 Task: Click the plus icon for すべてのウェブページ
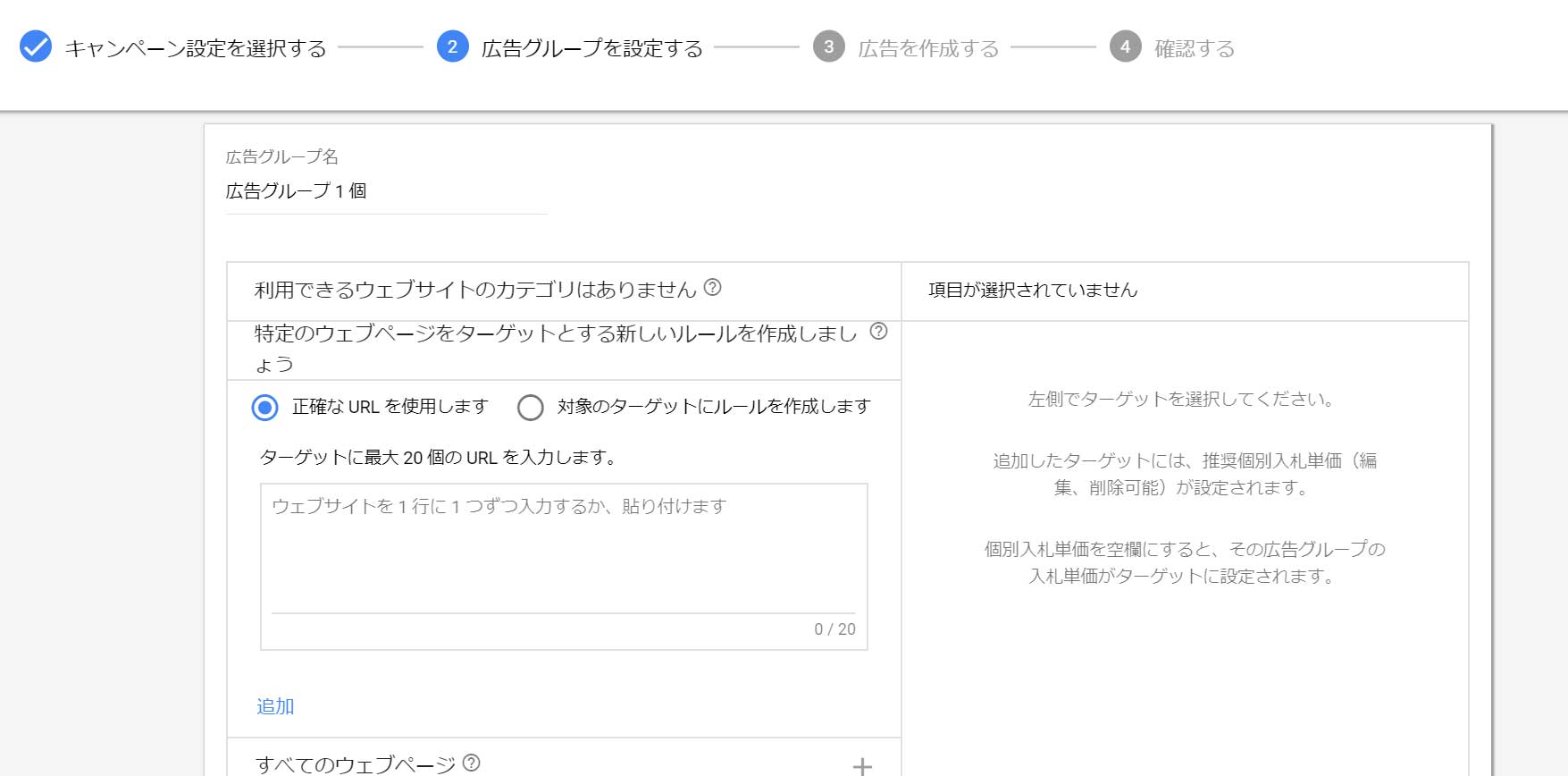tap(862, 766)
